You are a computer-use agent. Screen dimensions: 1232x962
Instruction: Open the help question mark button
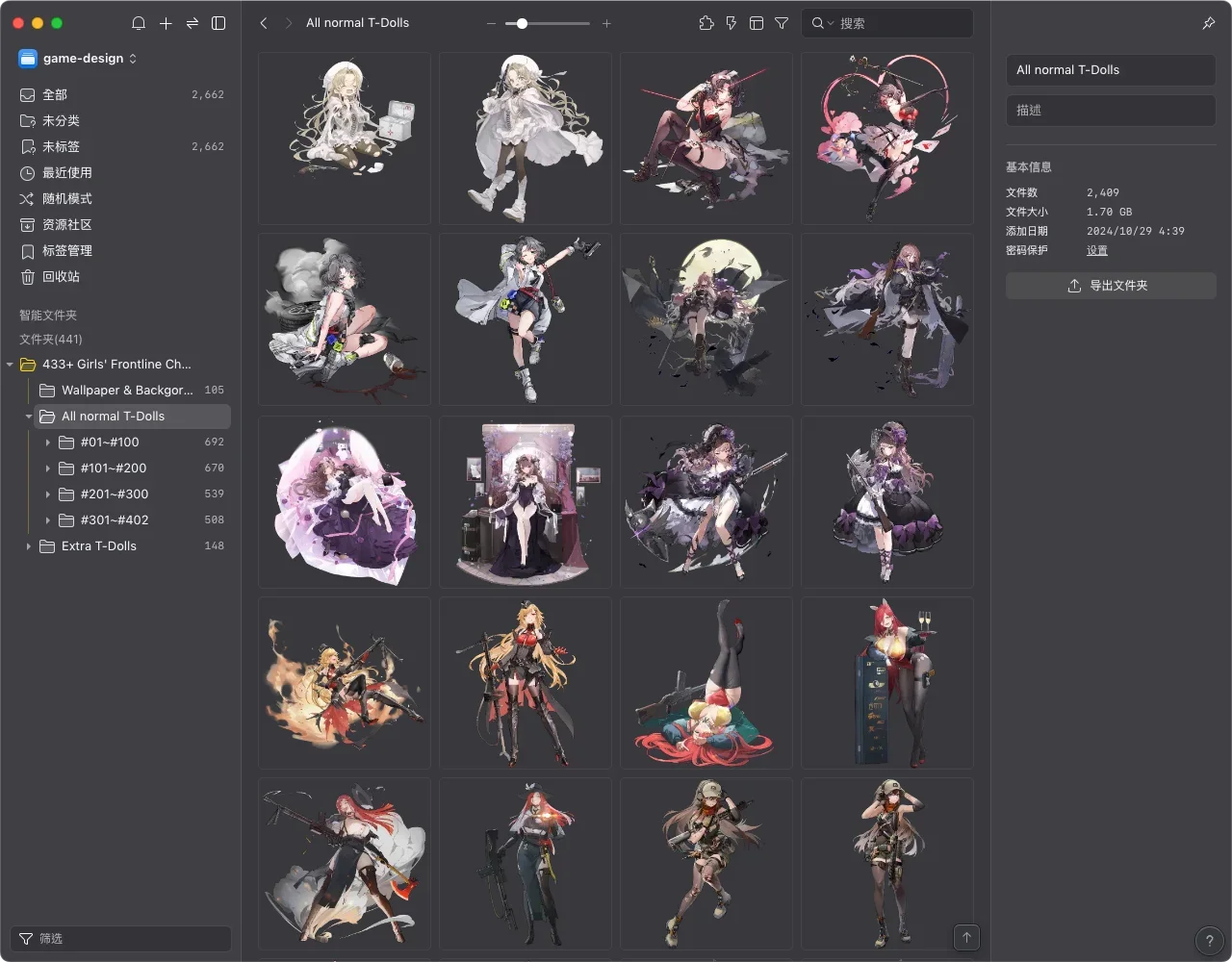[x=1209, y=941]
